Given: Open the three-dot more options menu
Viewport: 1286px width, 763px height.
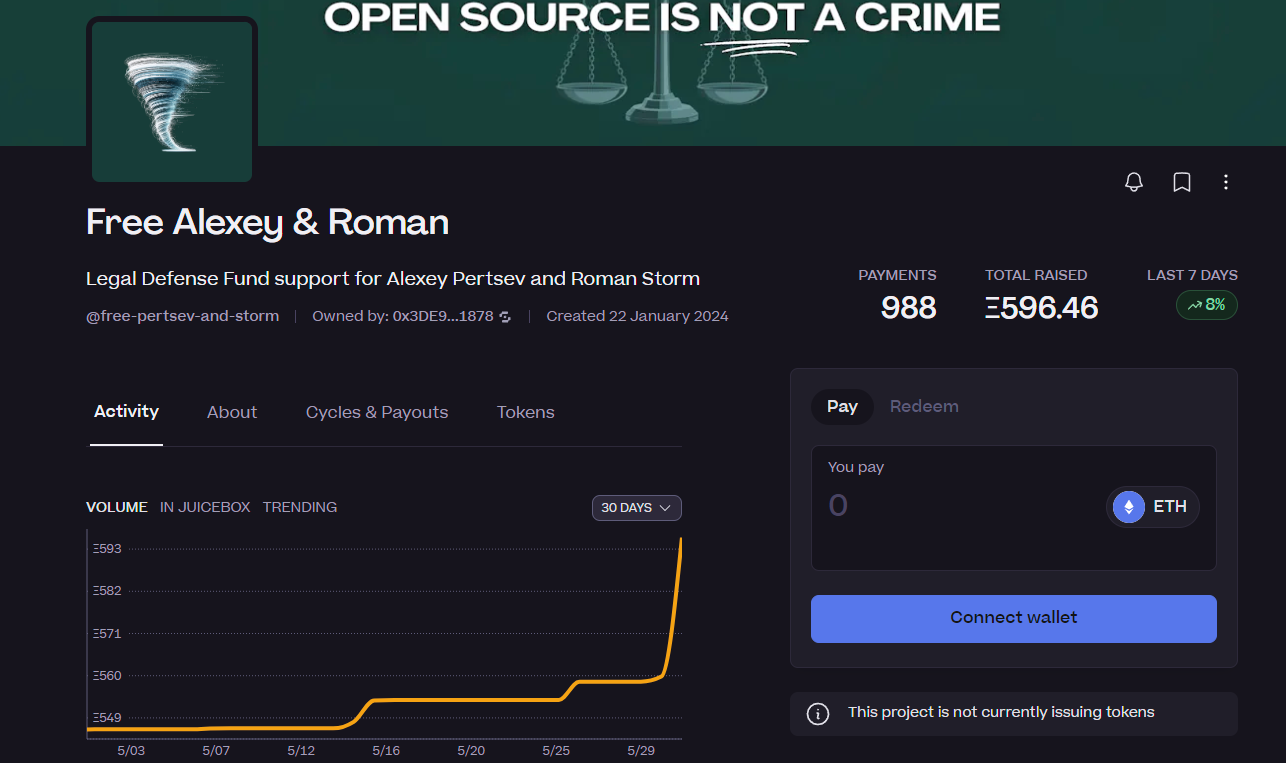Looking at the screenshot, I should [1226, 182].
